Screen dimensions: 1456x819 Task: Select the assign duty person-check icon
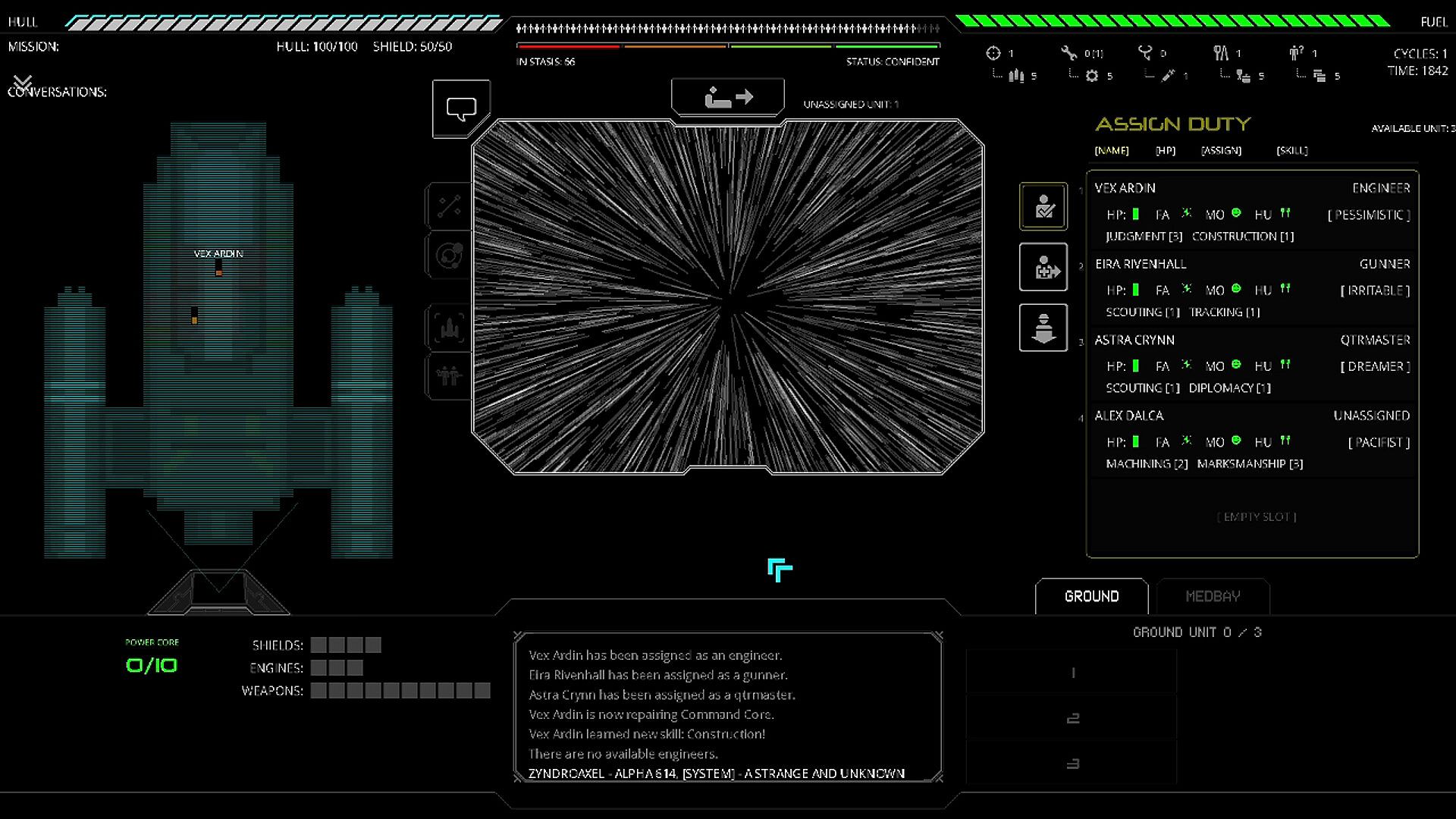coord(1043,206)
